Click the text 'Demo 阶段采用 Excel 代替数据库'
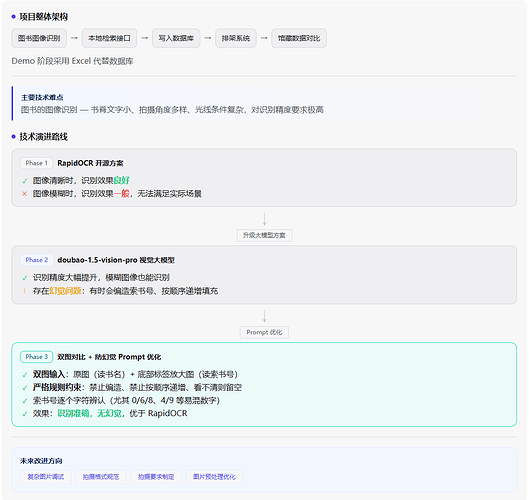 (x=73, y=61)
